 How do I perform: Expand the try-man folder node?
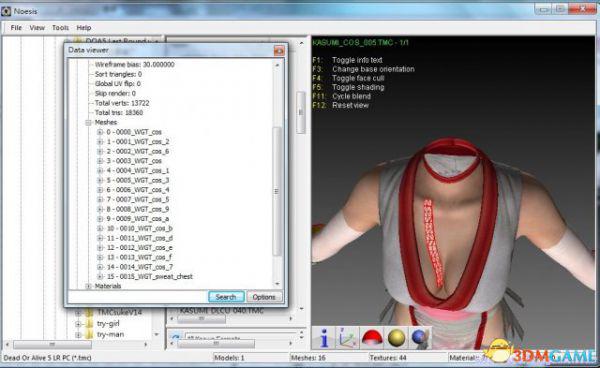78,335
